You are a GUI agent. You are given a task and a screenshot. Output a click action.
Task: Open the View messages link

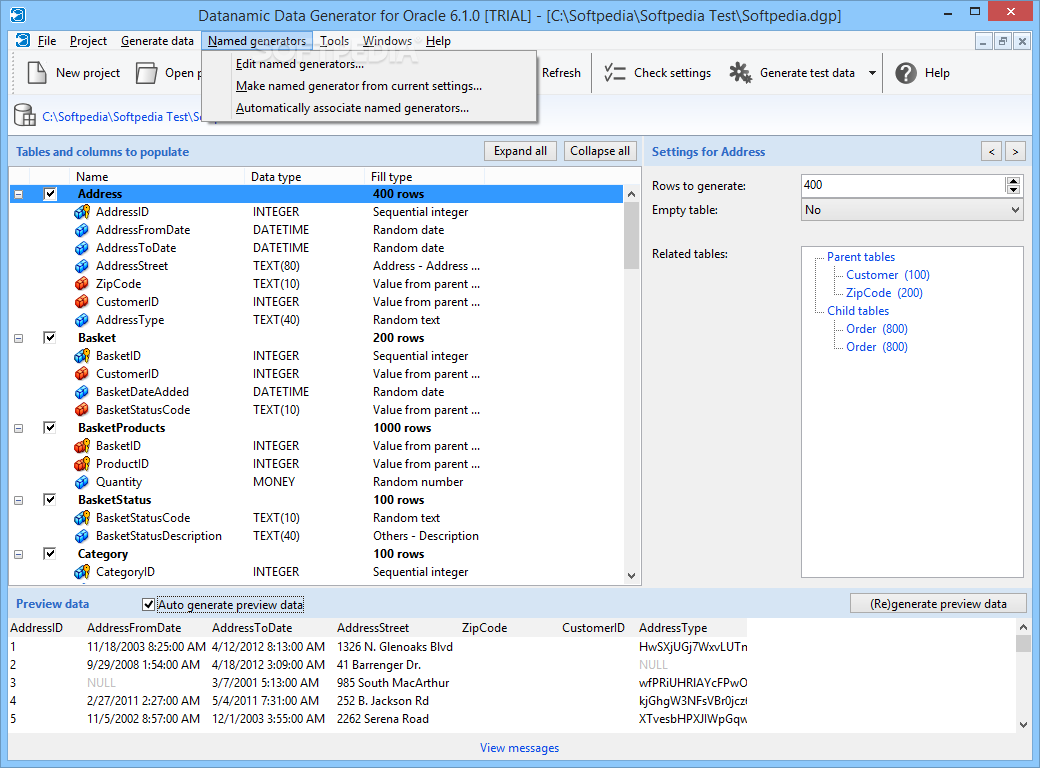(519, 748)
